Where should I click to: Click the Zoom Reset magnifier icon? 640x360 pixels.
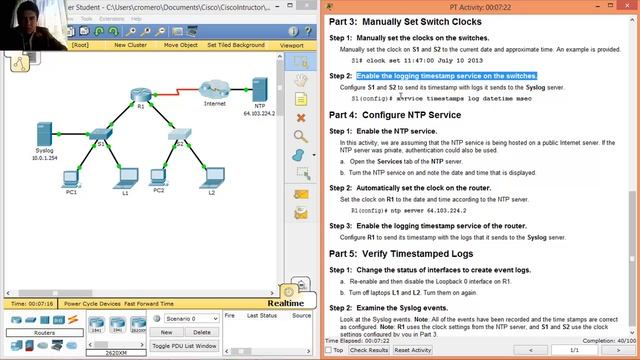coord(146,31)
